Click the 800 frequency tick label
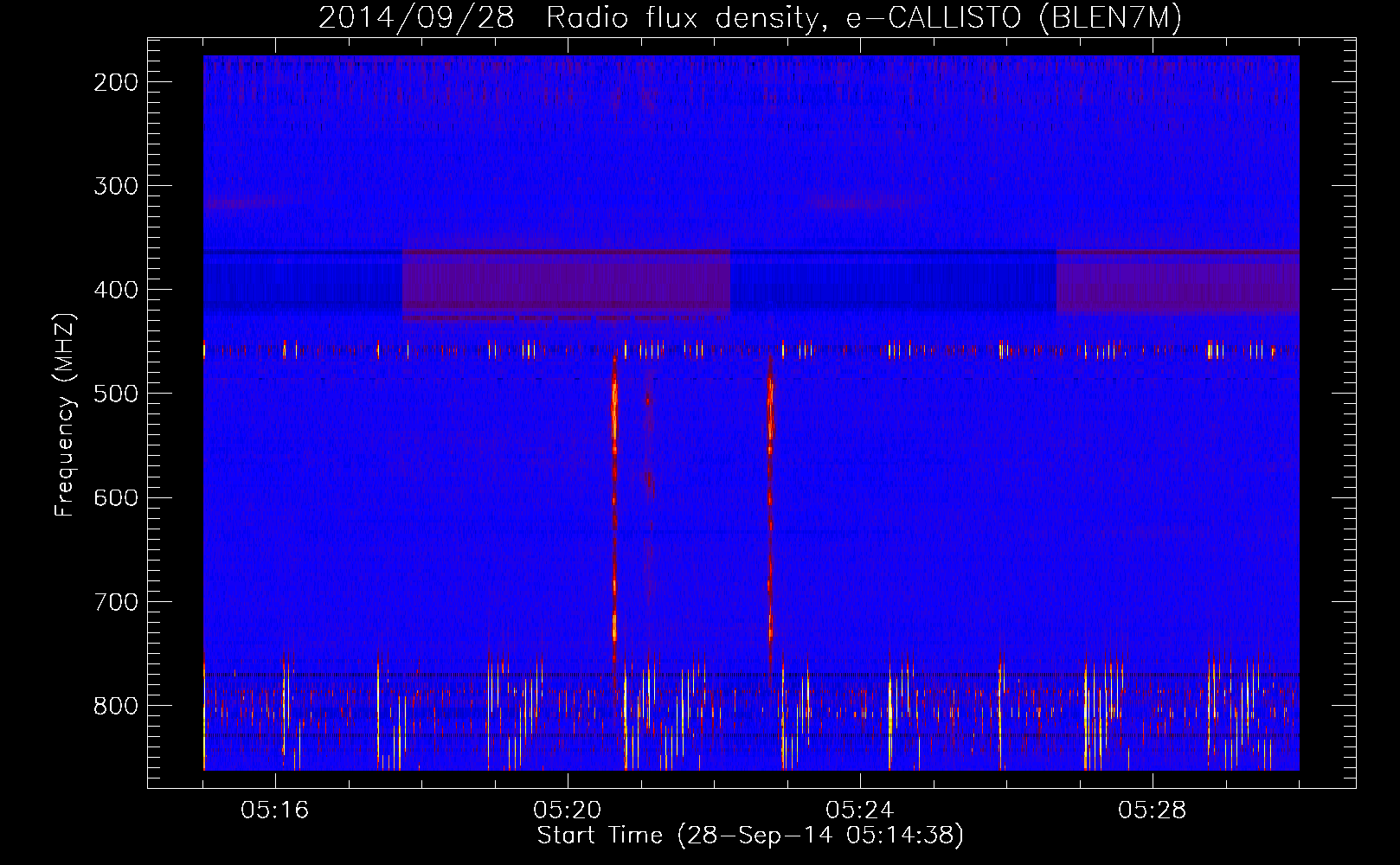This screenshot has width=1400, height=865. click(116, 706)
